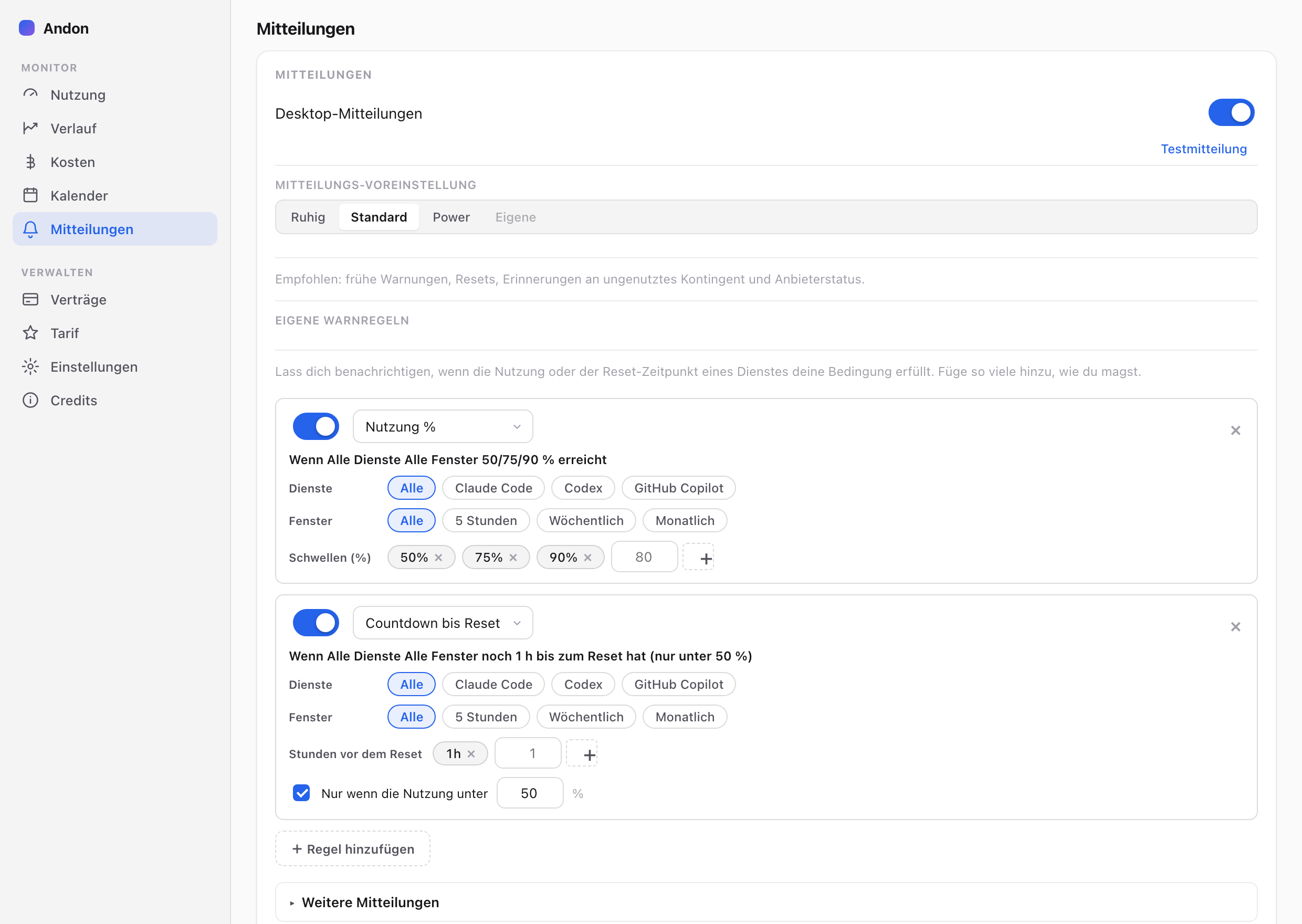
Task: Remove the Nutzung % rule
Action: point(1235,430)
